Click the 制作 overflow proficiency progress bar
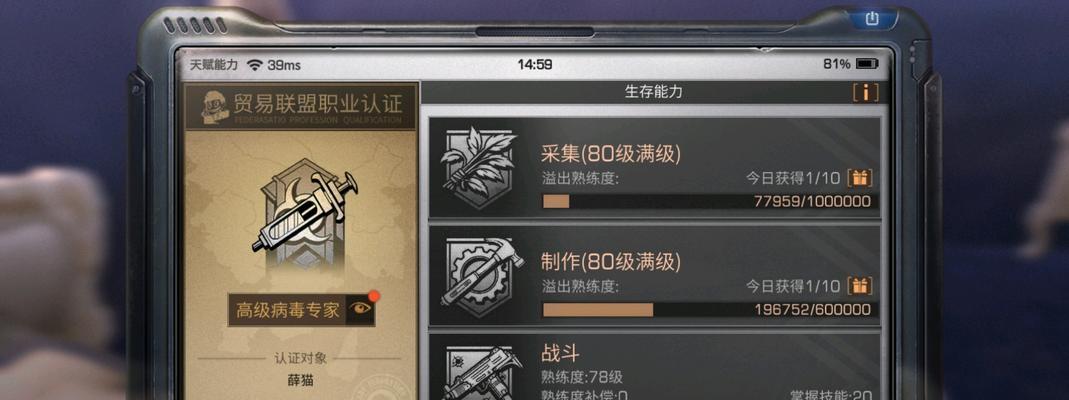1069x400 pixels. (x=707, y=310)
